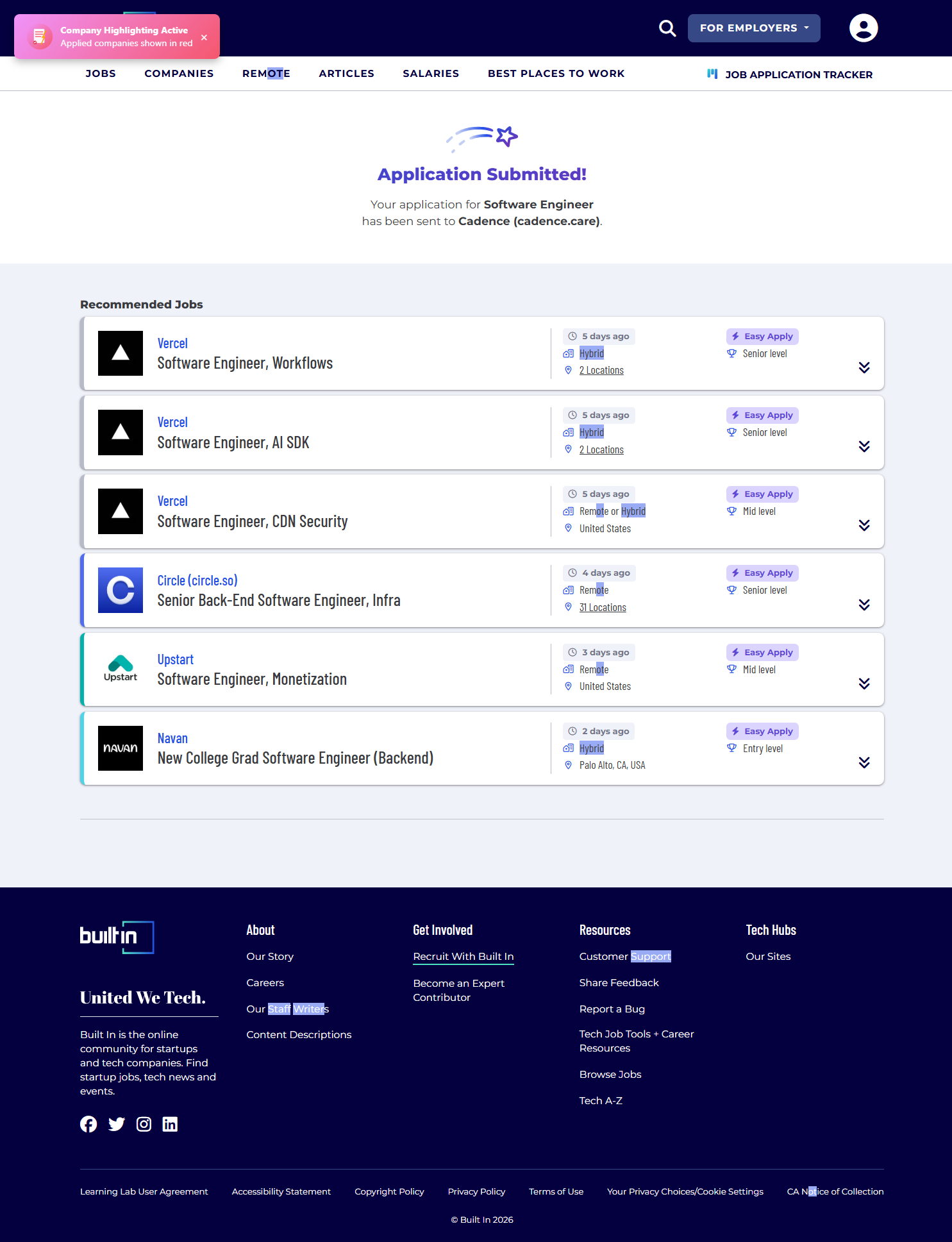Open Built In's Twitter icon
The height and width of the screenshot is (1242, 952).
[117, 1124]
